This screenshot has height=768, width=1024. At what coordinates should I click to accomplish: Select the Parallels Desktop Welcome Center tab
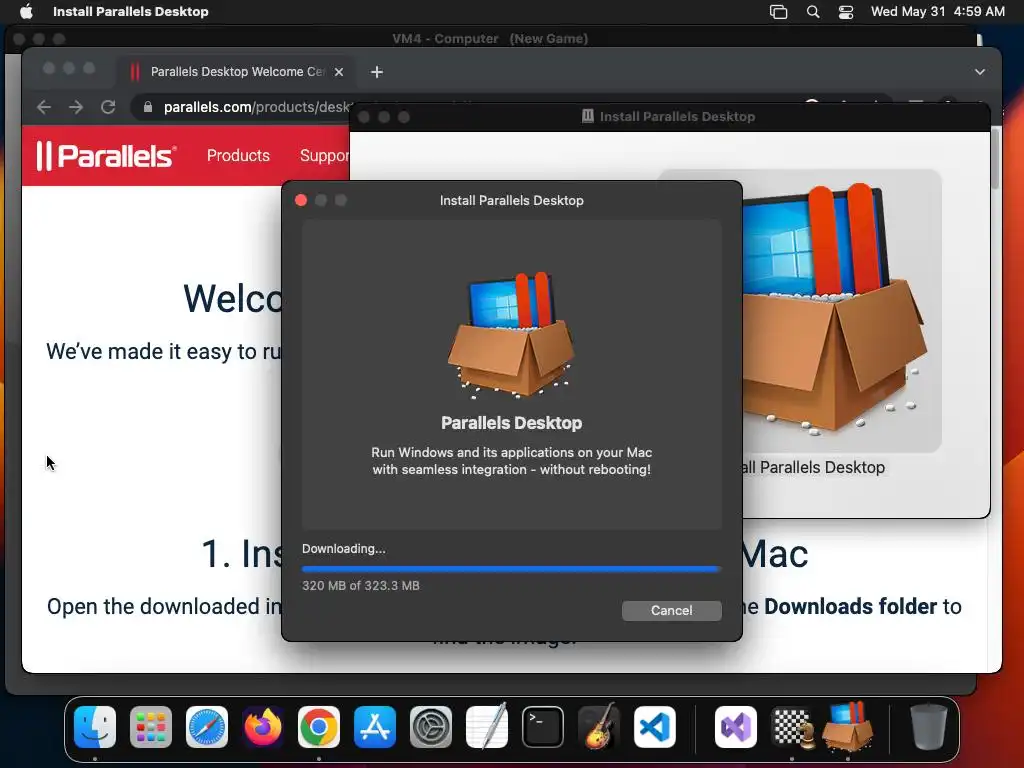point(237,72)
